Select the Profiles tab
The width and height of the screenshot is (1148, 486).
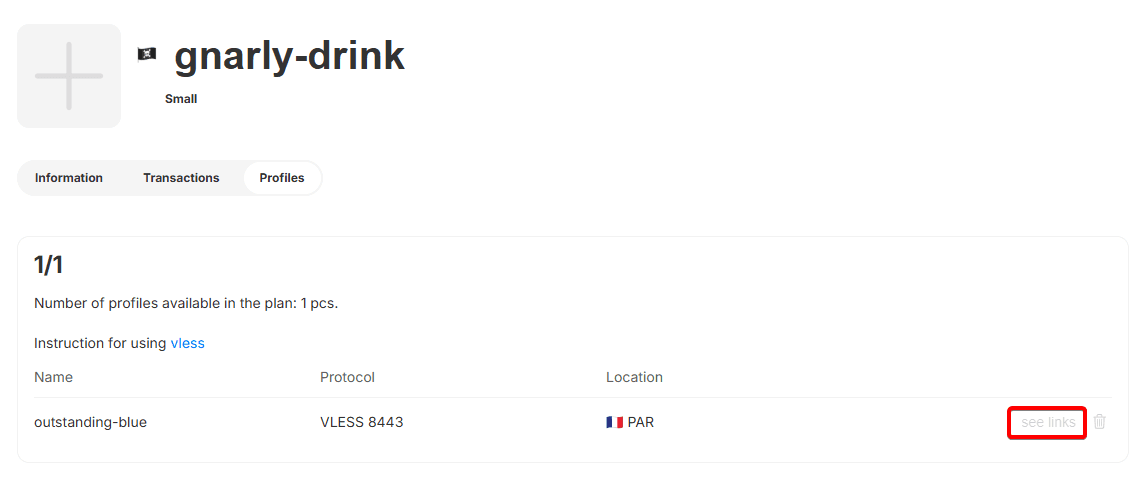coord(282,178)
